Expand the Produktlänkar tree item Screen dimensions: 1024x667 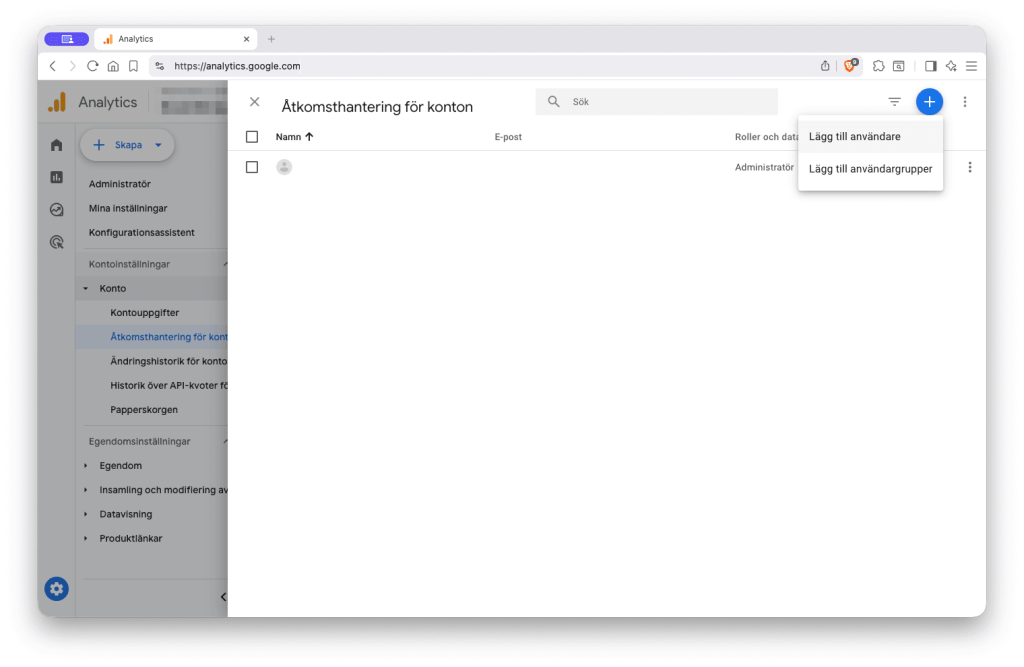(86, 538)
